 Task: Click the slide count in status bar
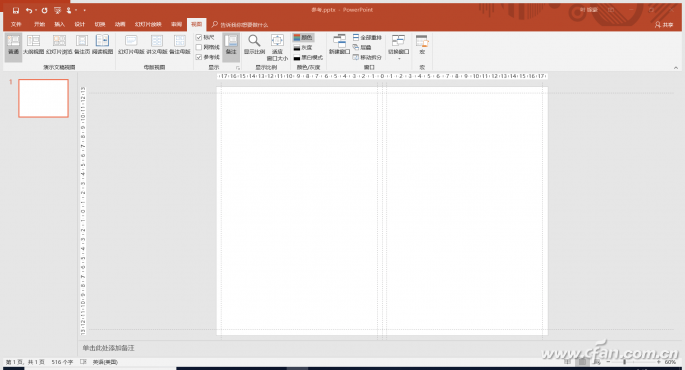[25, 362]
